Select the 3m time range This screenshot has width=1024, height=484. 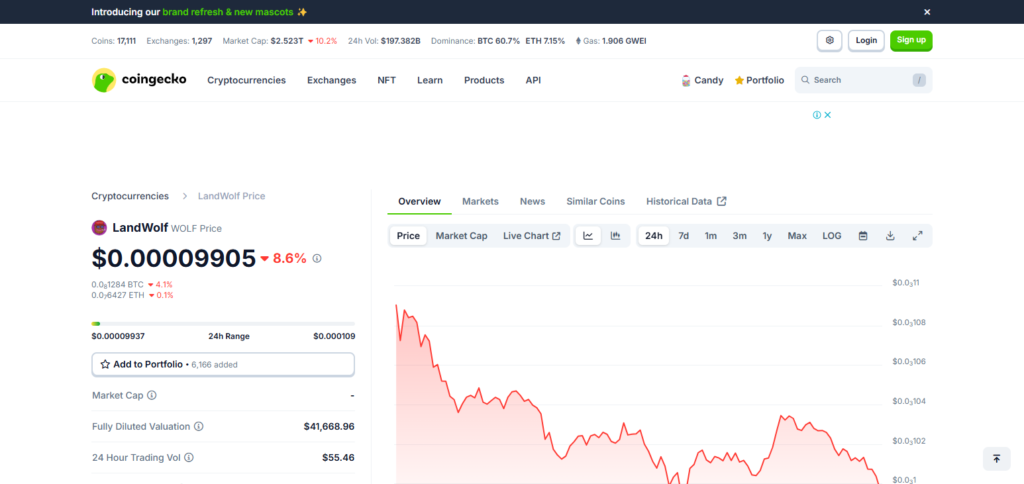pos(739,236)
